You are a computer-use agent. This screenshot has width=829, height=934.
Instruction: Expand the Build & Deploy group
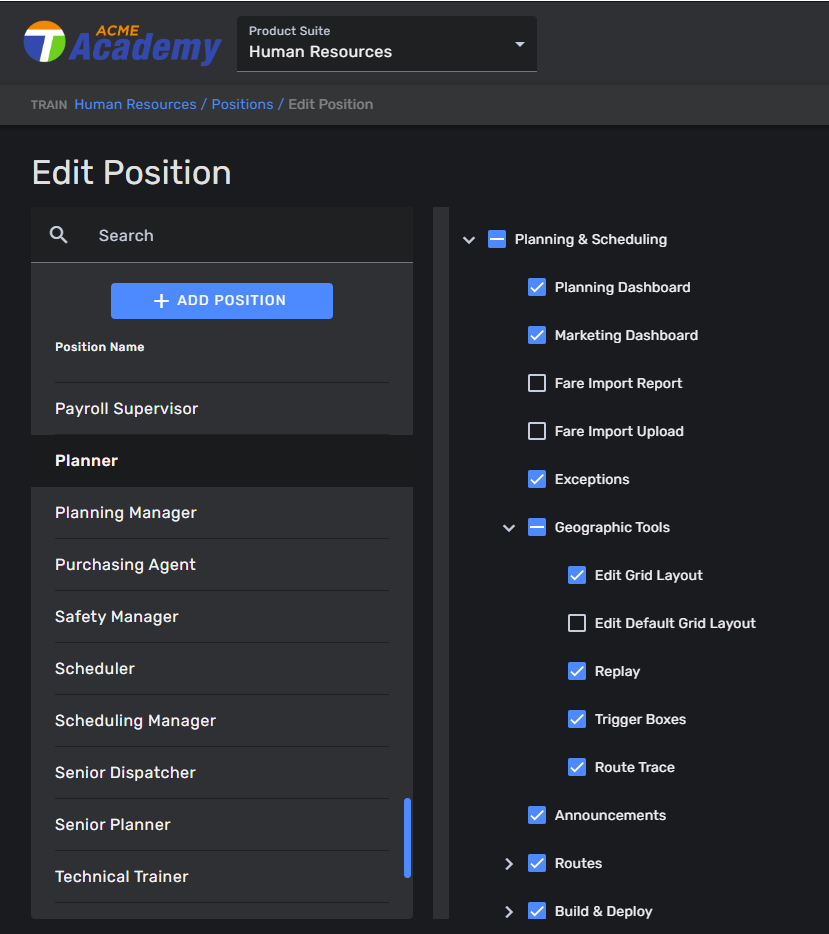pyautogui.click(x=509, y=912)
